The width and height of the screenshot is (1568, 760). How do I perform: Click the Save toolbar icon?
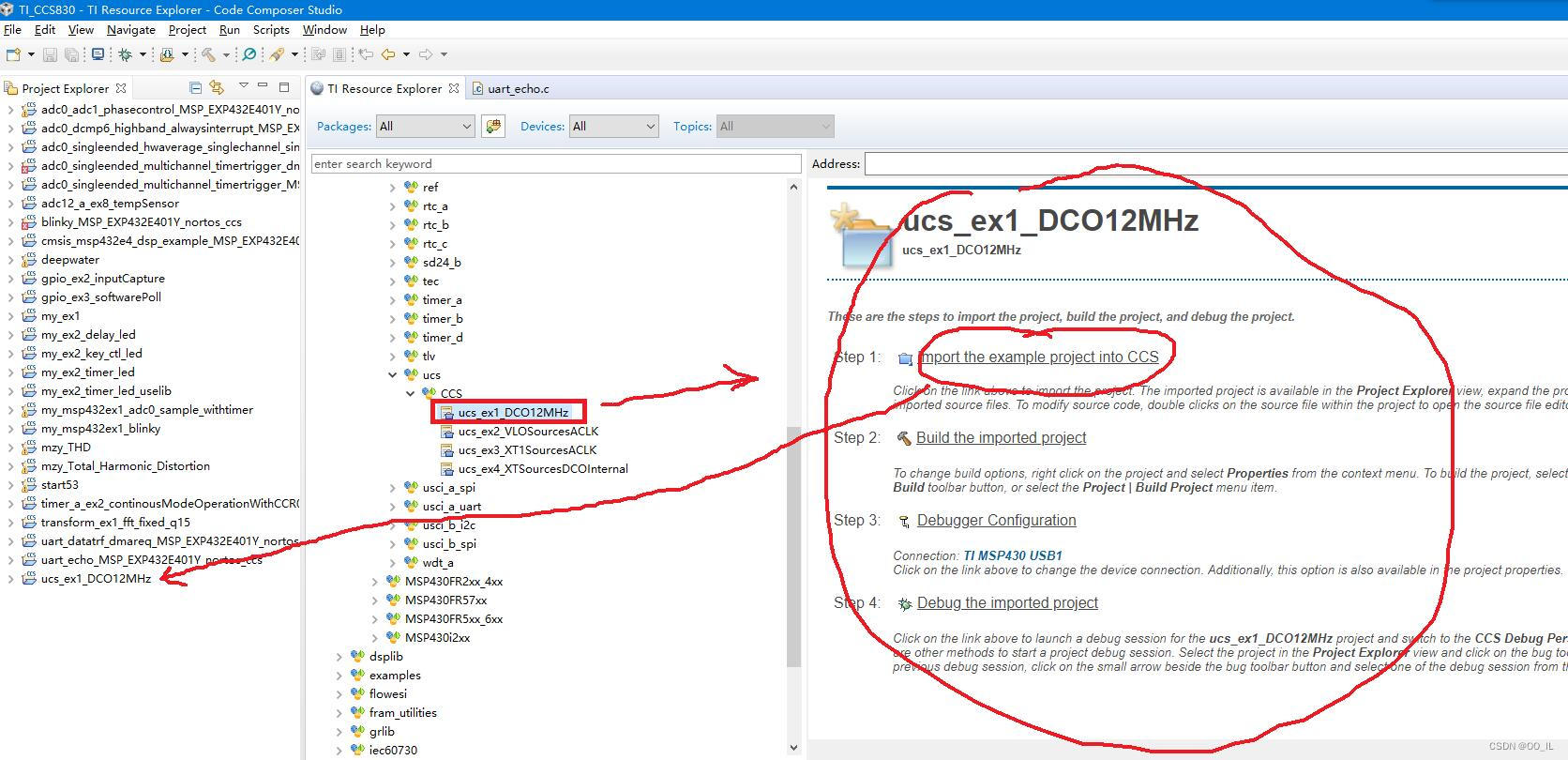51,54
